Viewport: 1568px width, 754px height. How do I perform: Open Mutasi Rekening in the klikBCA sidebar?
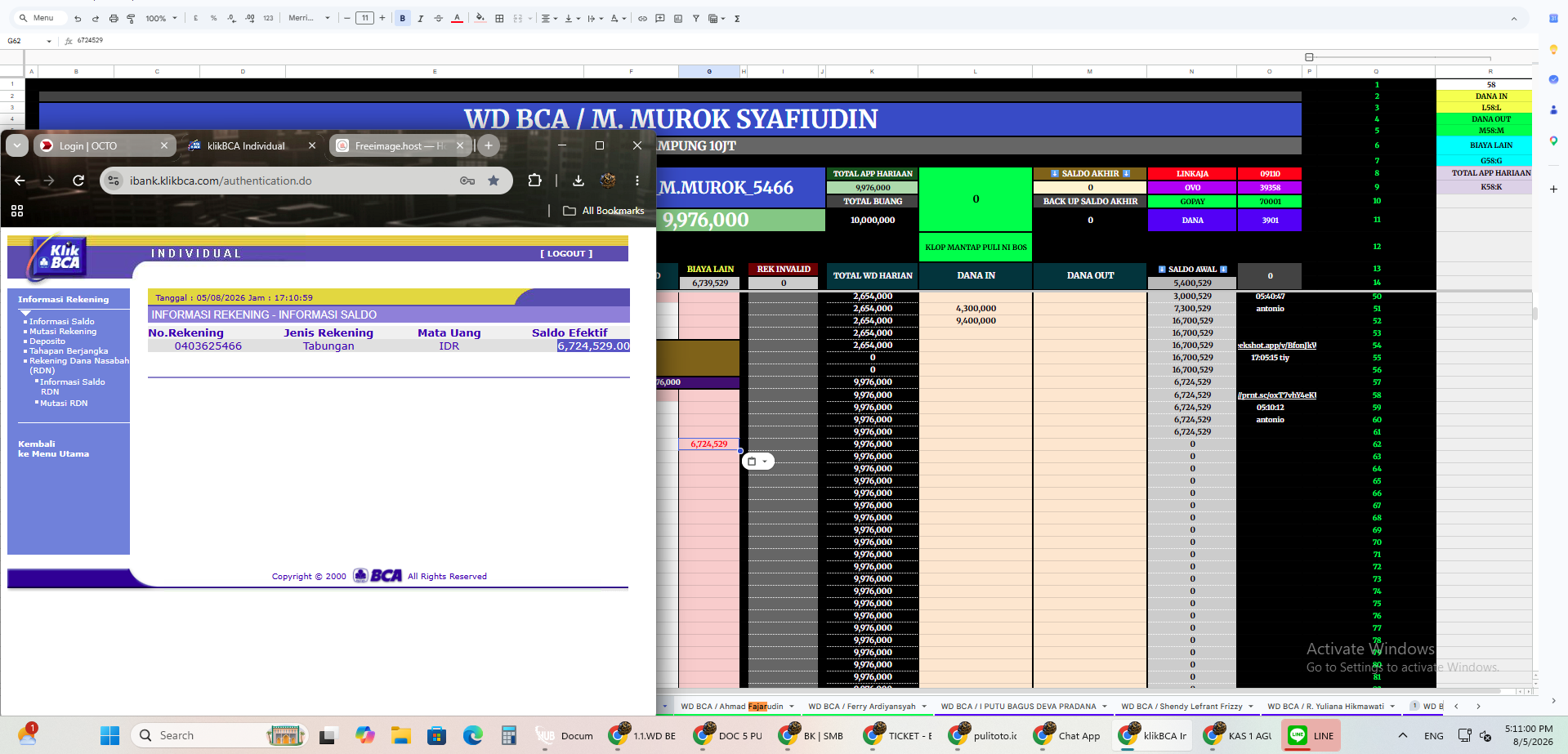[x=63, y=332]
